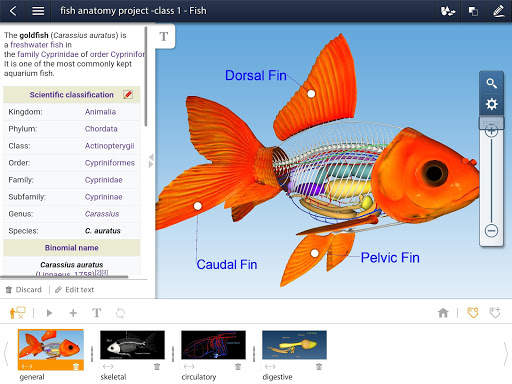Add a new slide with plus icon
512x384 pixels.
(x=73, y=313)
